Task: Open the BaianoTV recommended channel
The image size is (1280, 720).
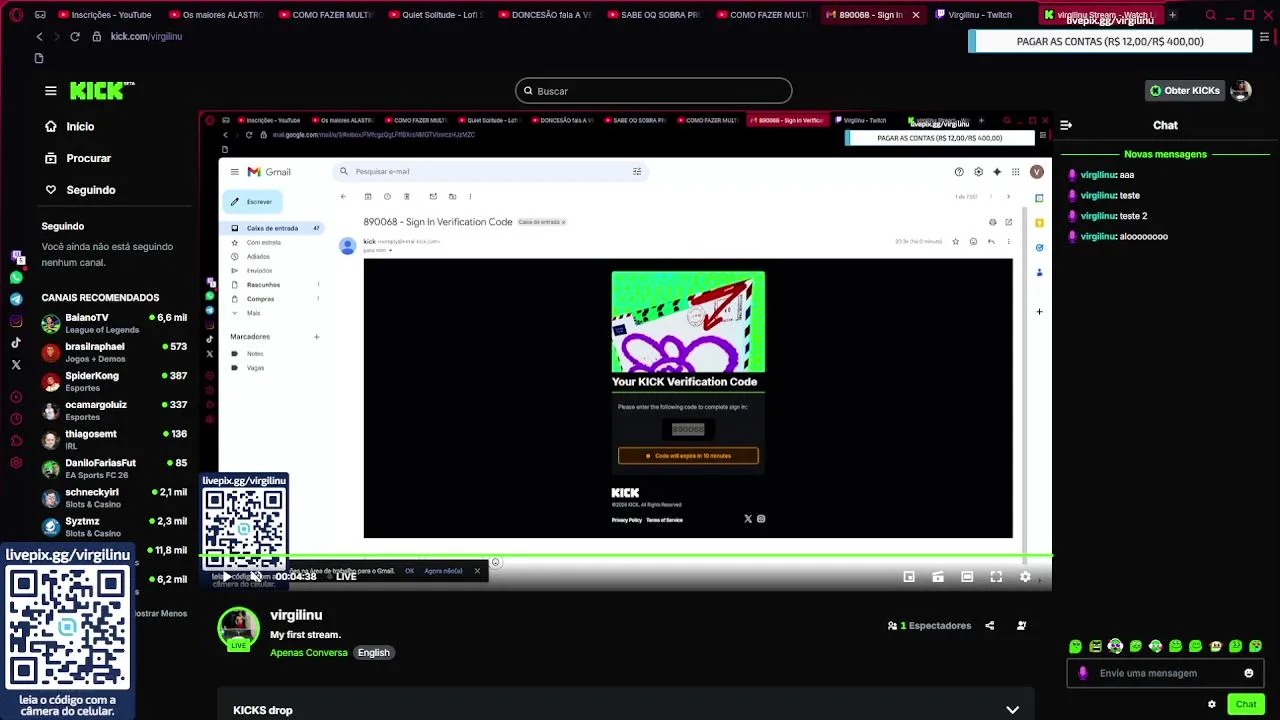Action: pos(115,323)
